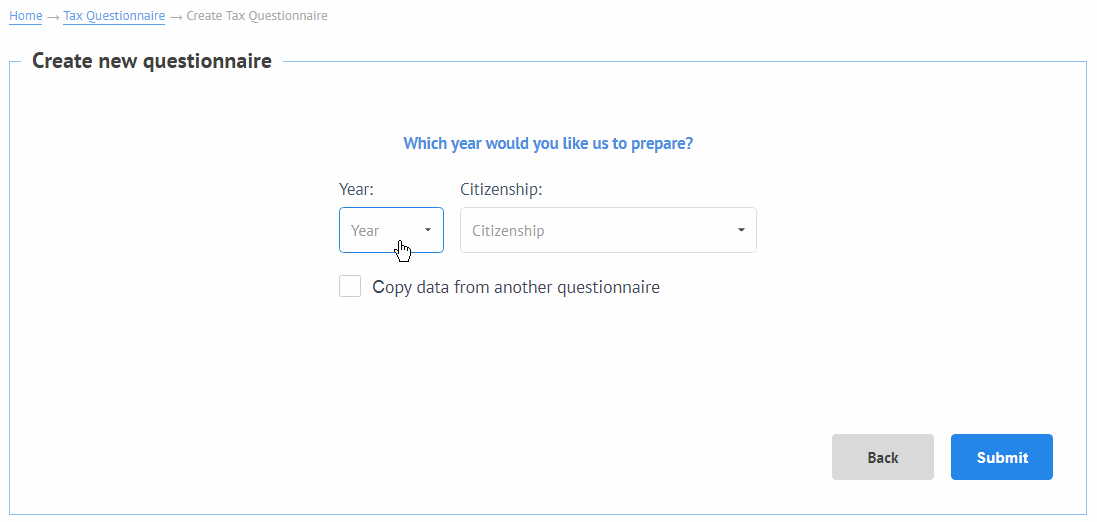Click the Citizenship dropdown caret arrow
The width and height of the screenshot is (1097, 522).
[741, 230]
